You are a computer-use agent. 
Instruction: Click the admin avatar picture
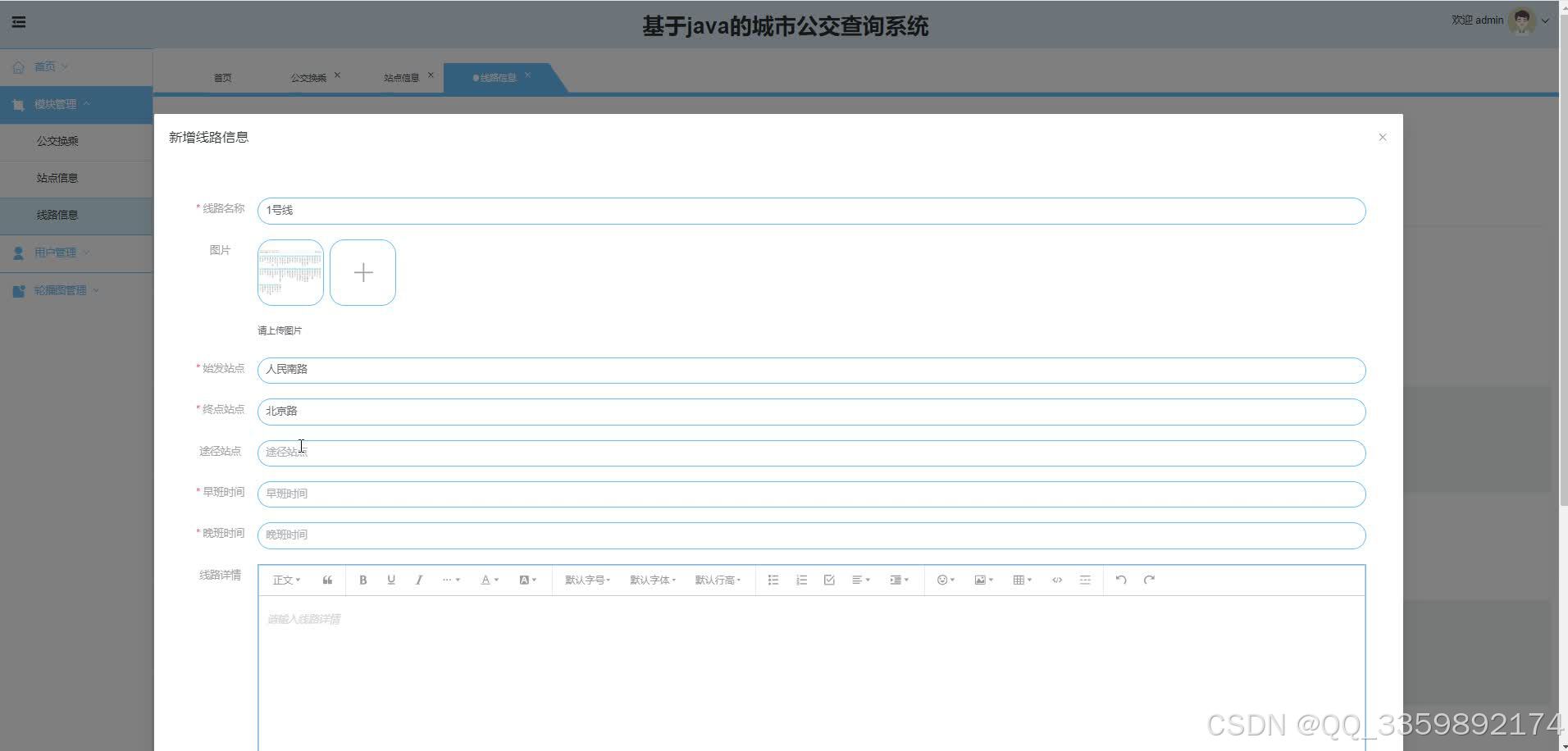[1522, 21]
